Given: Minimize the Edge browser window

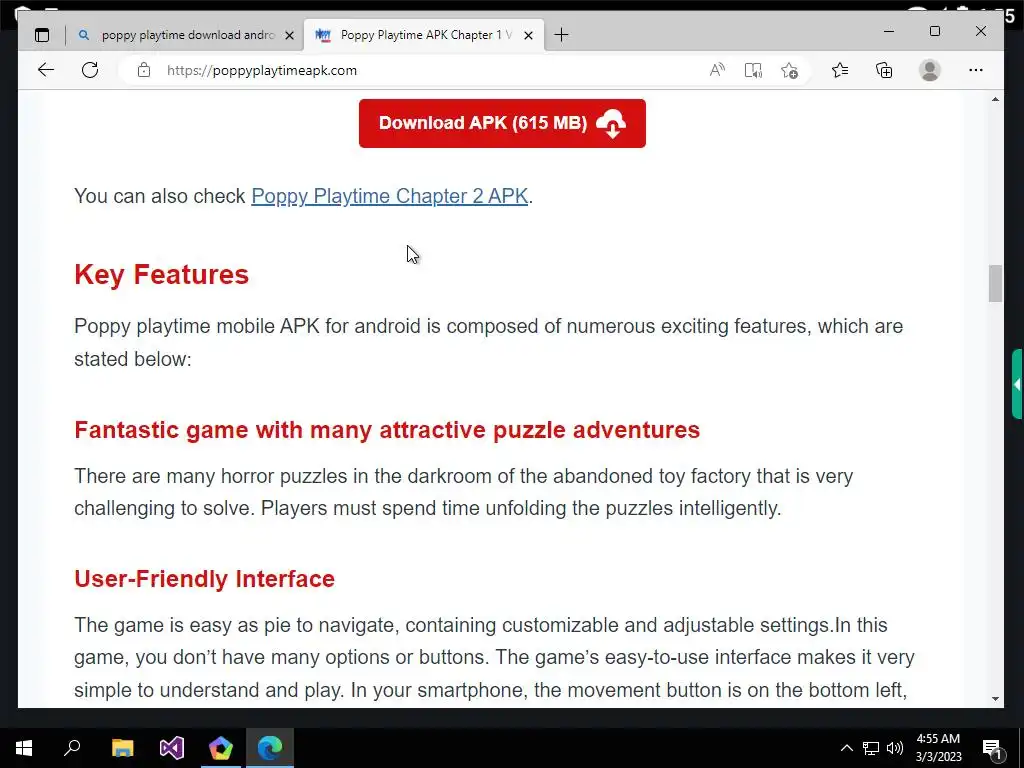Looking at the screenshot, I should tap(889, 31).
